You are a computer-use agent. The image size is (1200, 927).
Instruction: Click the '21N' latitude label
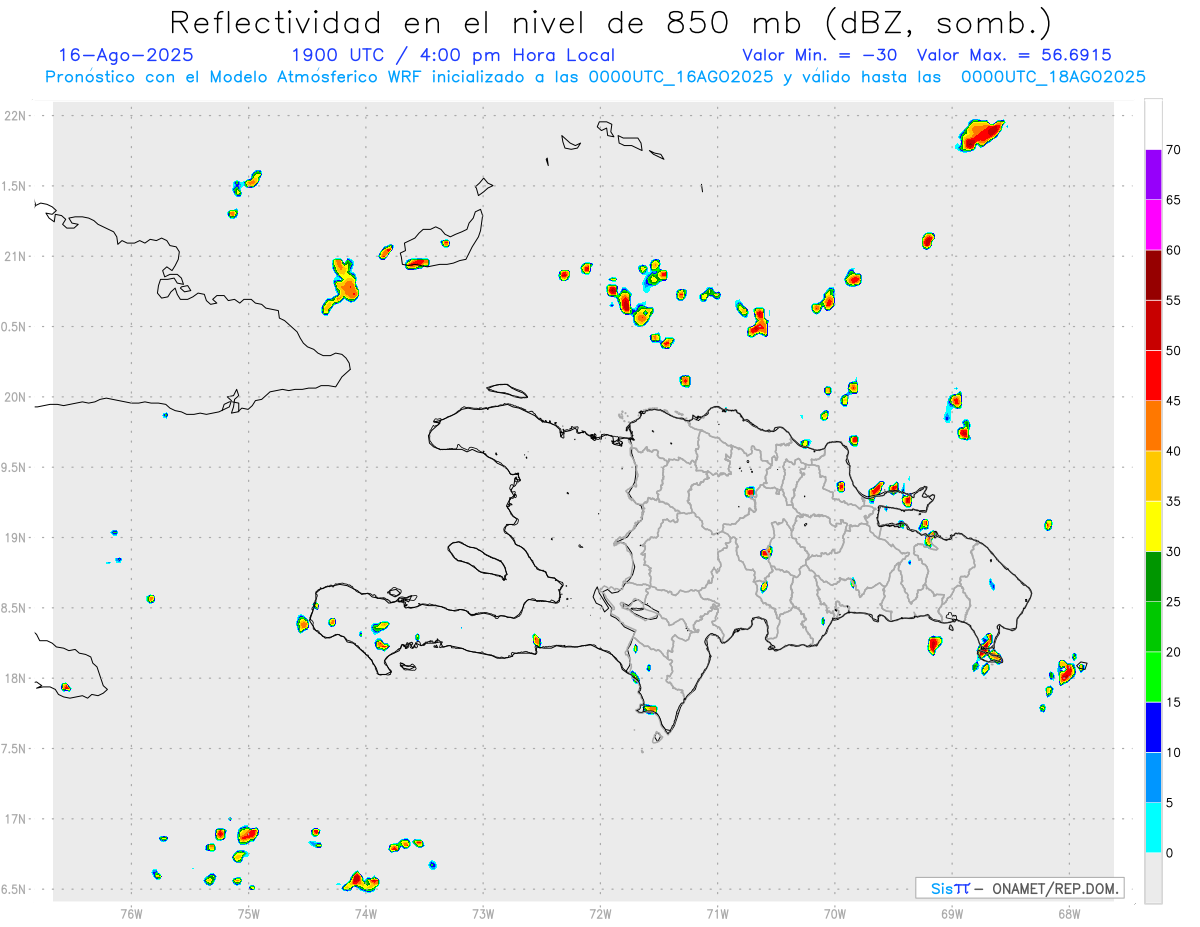(x=17, y=257)
